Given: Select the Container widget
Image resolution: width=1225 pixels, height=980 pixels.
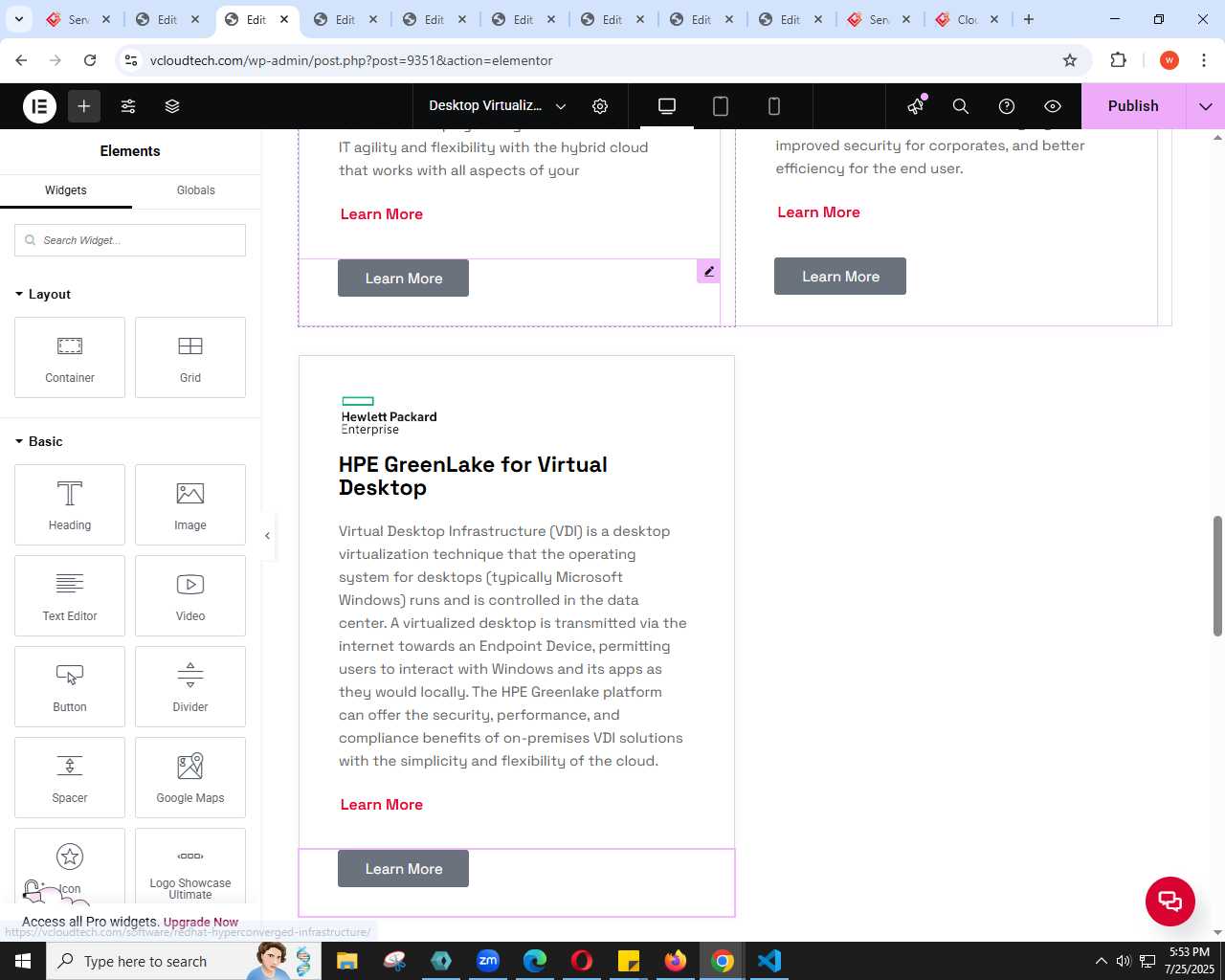Looking at the screenshot, I should [x=70, y=357].
